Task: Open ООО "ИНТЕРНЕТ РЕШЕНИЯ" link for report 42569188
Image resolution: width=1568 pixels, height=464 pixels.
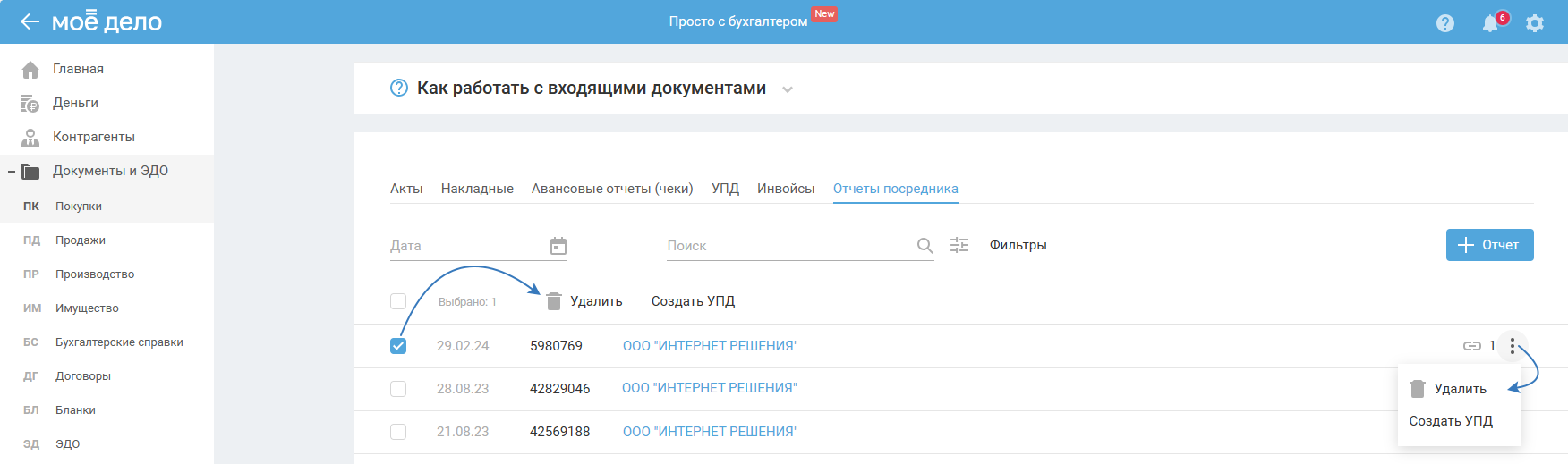Action: pos(710,432)
